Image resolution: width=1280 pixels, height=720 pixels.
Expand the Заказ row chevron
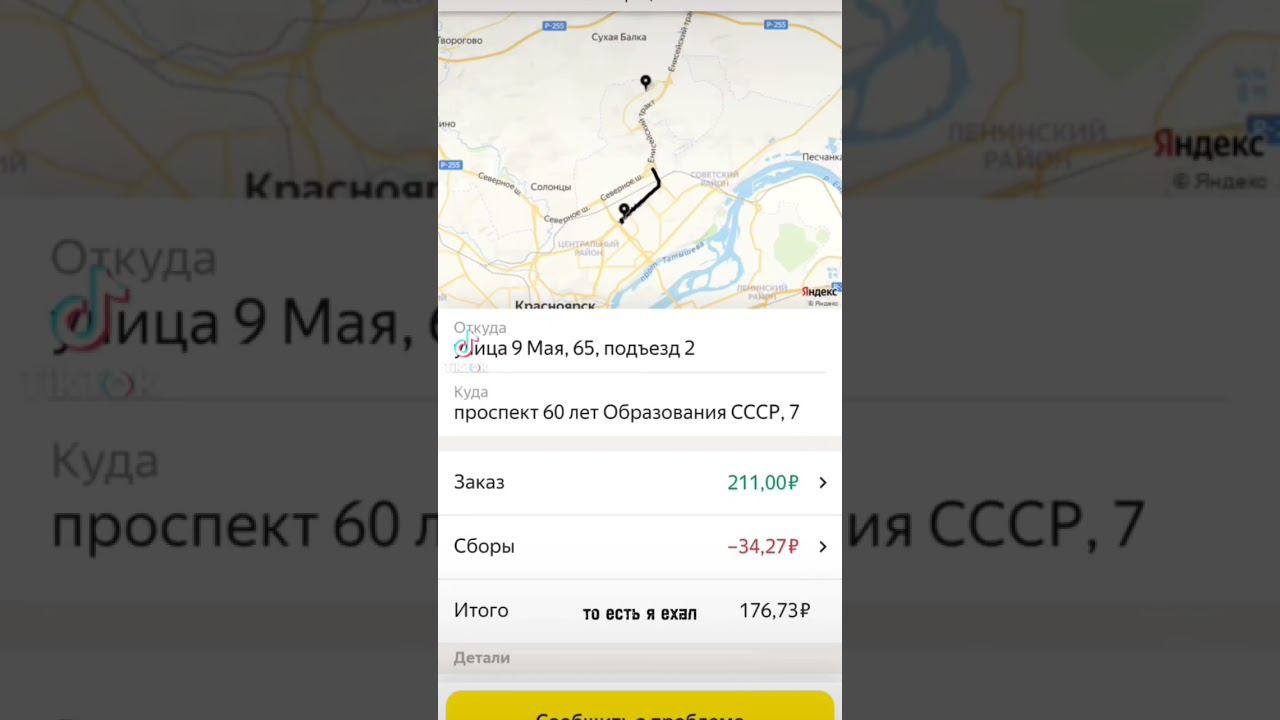click(x=823, y=483)
